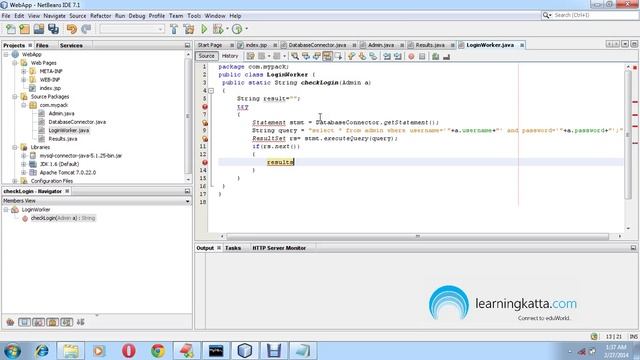
Task: Click the editor horizontal scrollbar
Action: [418, 236]
